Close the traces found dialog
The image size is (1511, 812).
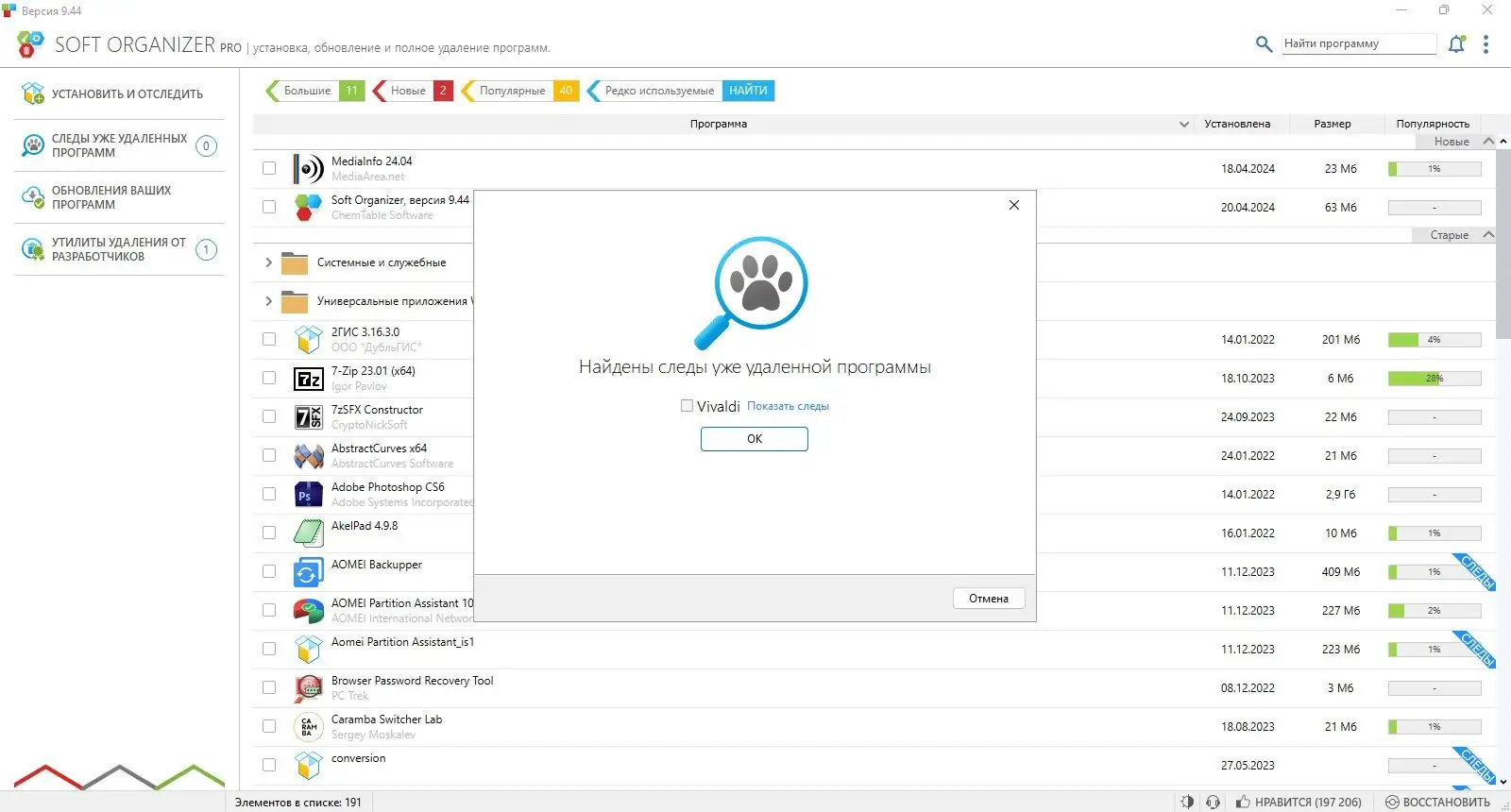tap(1014, 205)
